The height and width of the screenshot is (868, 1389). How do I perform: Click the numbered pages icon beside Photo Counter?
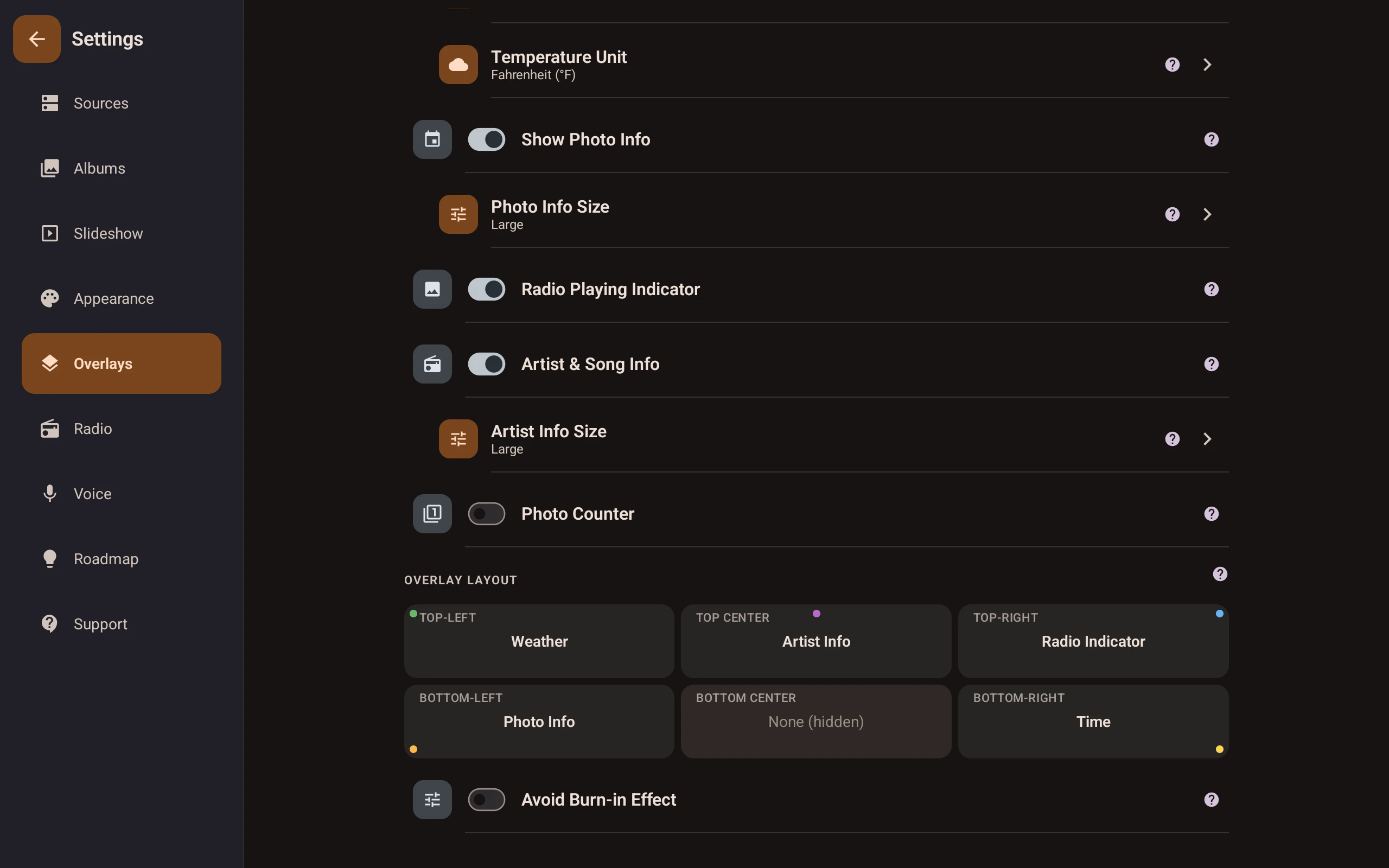pos(432,514)
